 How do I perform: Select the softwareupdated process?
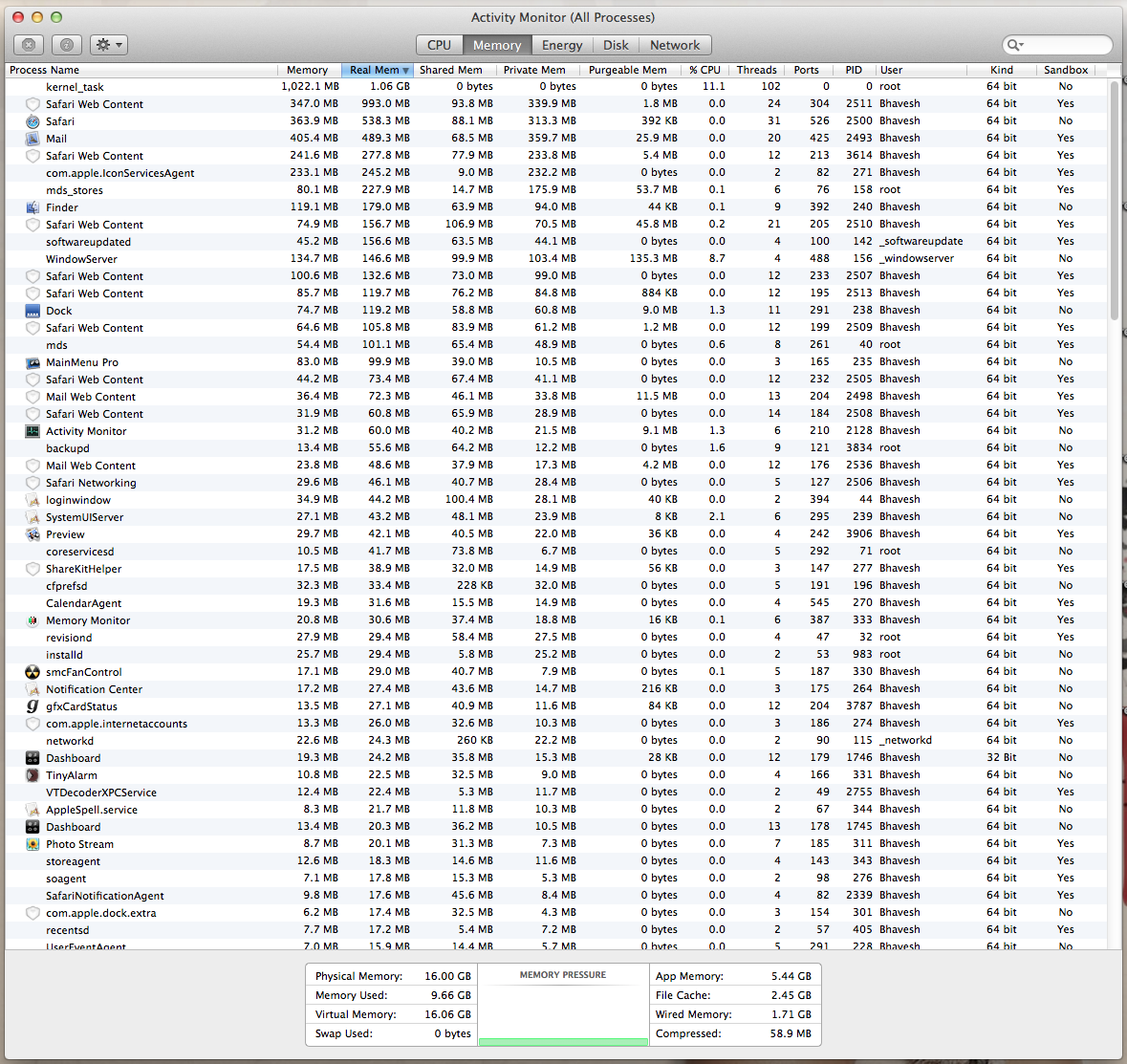click(556, 242)
